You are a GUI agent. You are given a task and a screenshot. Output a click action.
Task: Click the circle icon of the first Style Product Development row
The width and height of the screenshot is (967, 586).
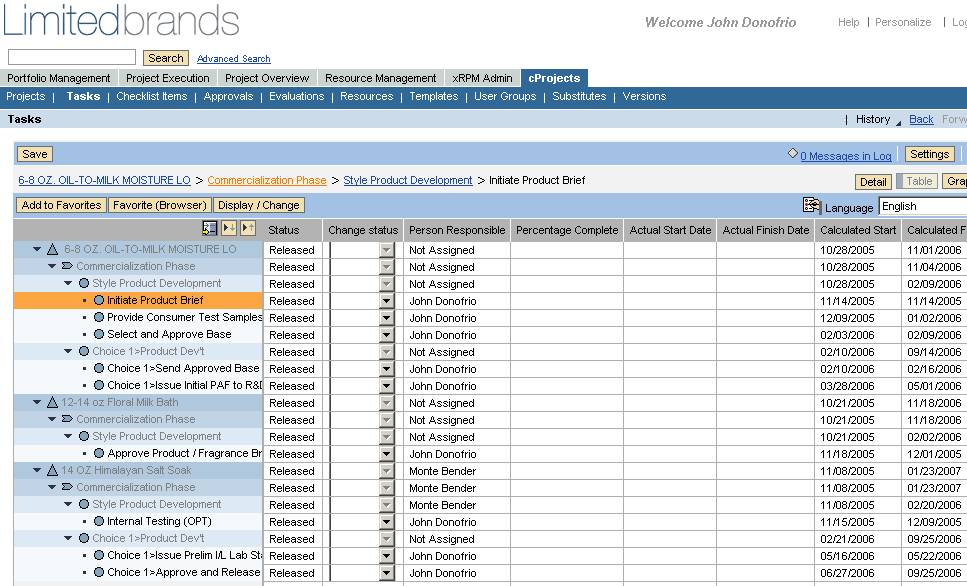[84, 283]
